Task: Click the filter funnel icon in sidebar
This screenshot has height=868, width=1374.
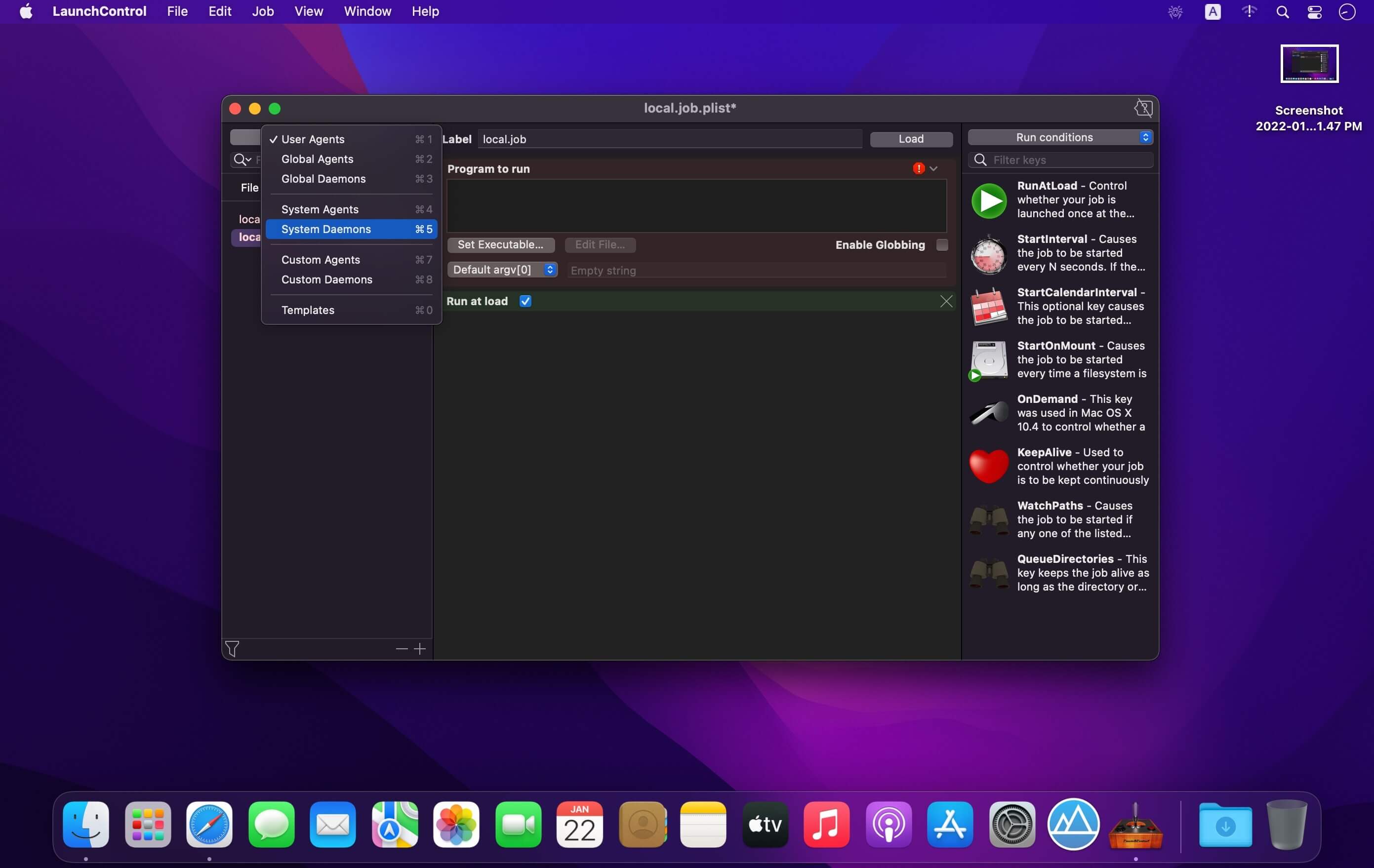Action: [x=232, y=648]
